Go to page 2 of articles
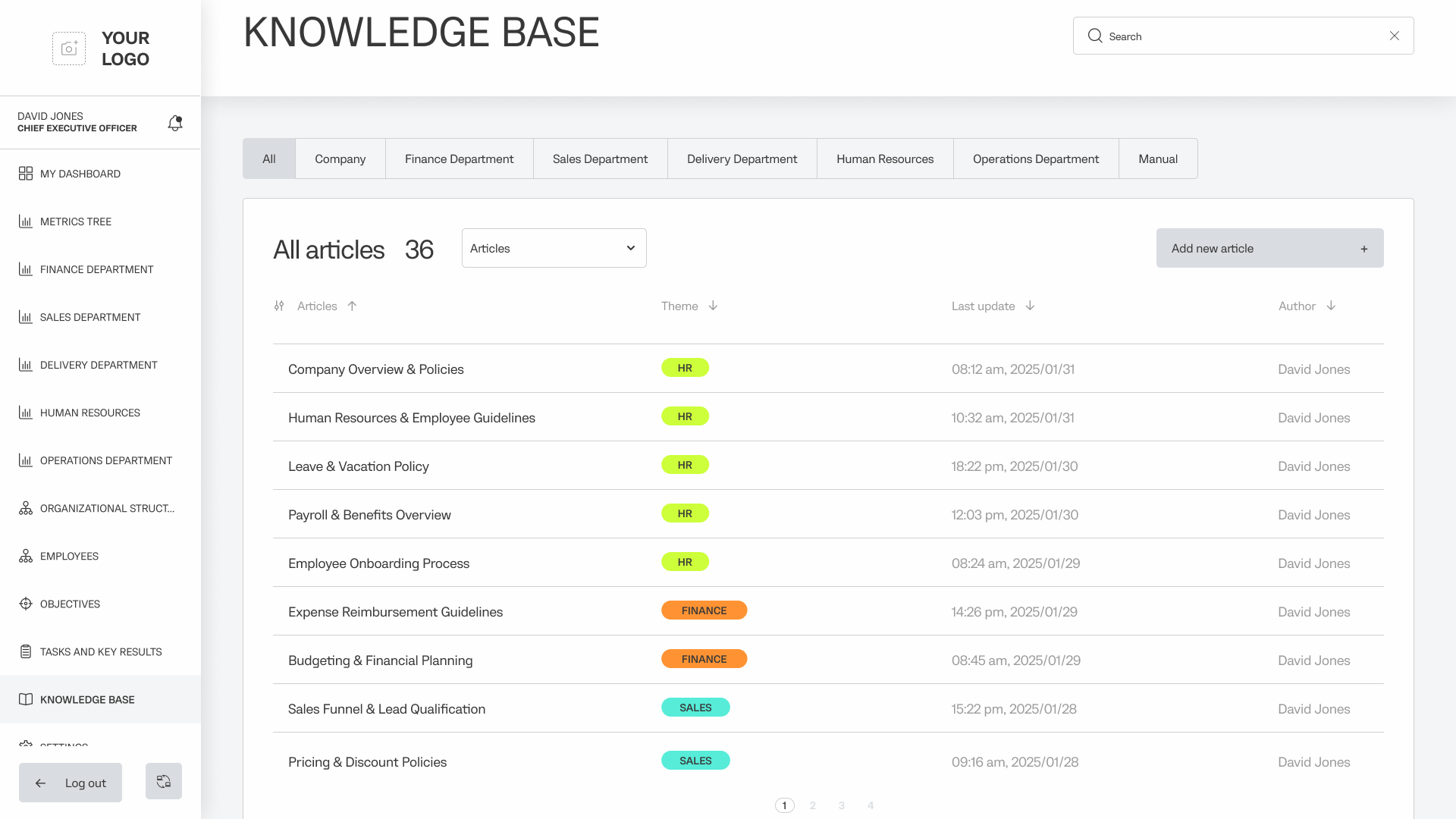Image resolution: width=1456 pixels, height=819 pixels. [813, 805]
